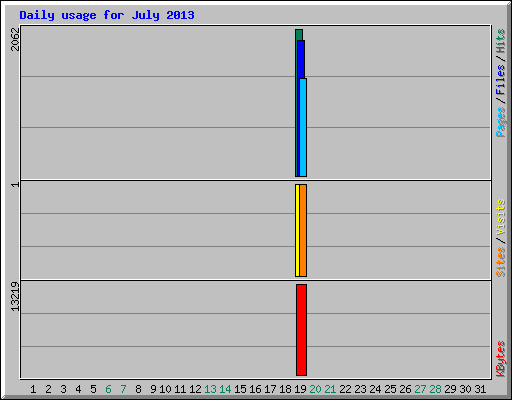Click the 13219 KBytes axis value
This screenshot has height=400, width=512.
pyautogui.click(x=15, y=297)
